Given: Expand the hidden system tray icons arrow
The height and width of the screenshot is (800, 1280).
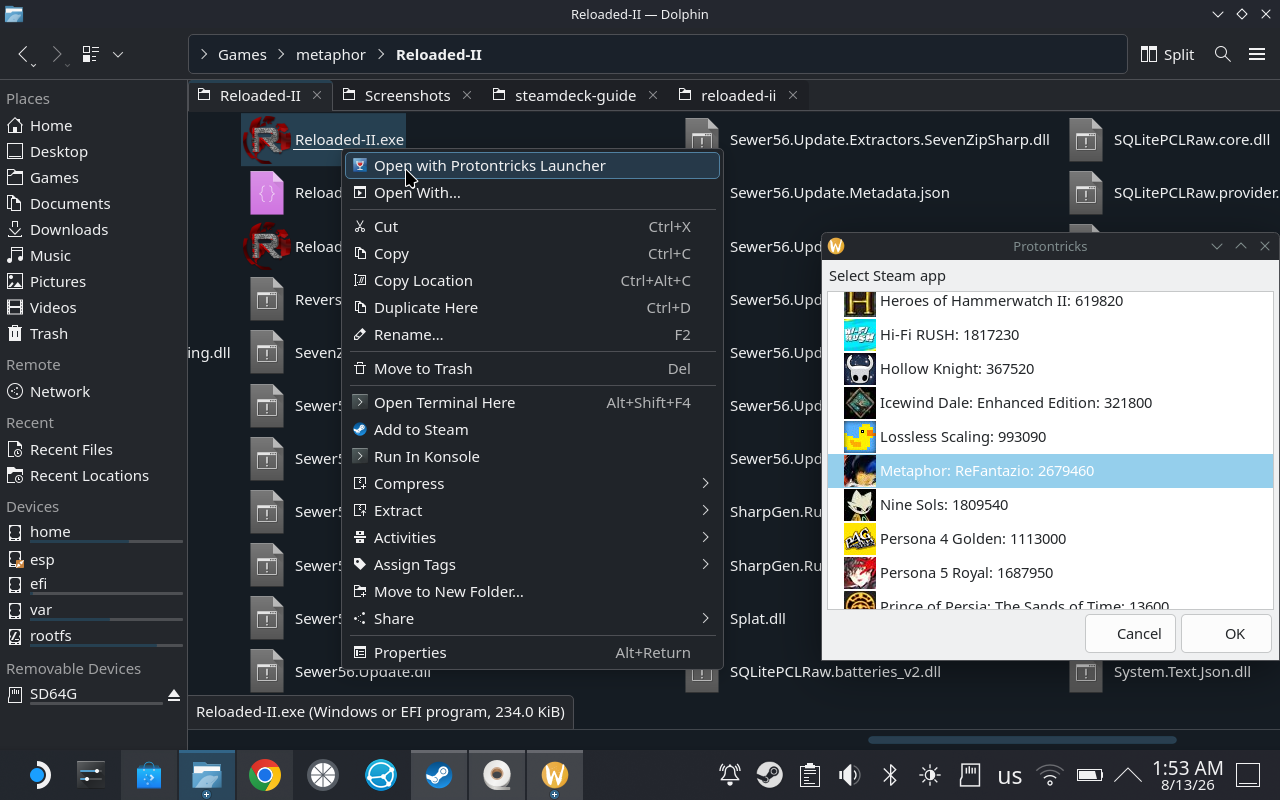Looking at the screenshot, I should tap(1128, 775).
